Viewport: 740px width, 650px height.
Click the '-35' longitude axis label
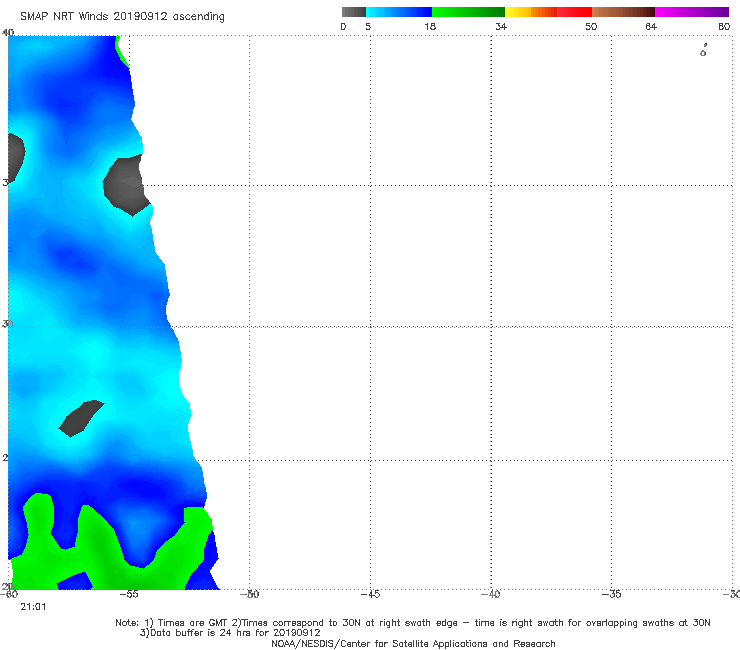(612, 594)
